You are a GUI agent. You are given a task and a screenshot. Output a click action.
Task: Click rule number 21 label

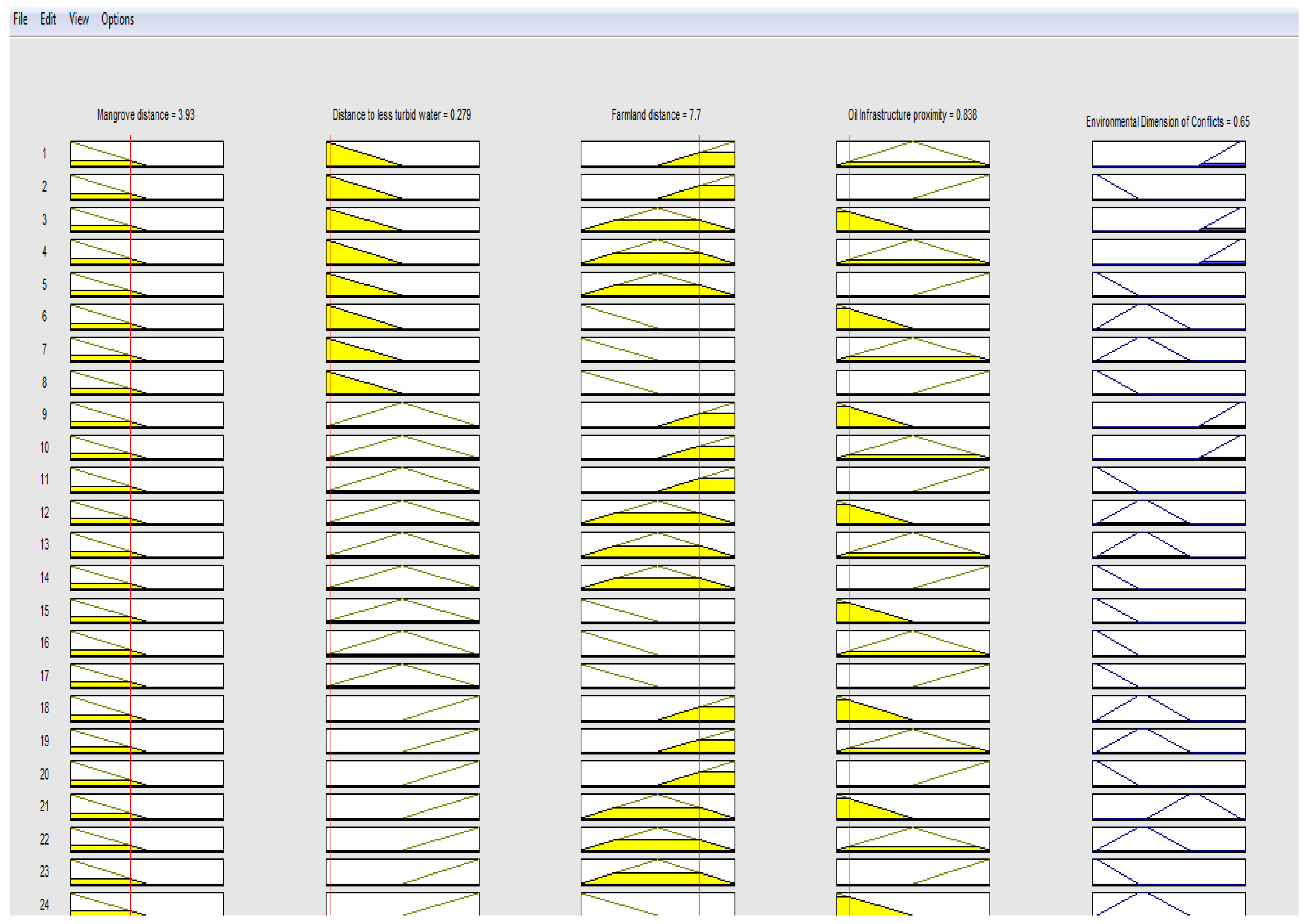(x=44, y=806)
